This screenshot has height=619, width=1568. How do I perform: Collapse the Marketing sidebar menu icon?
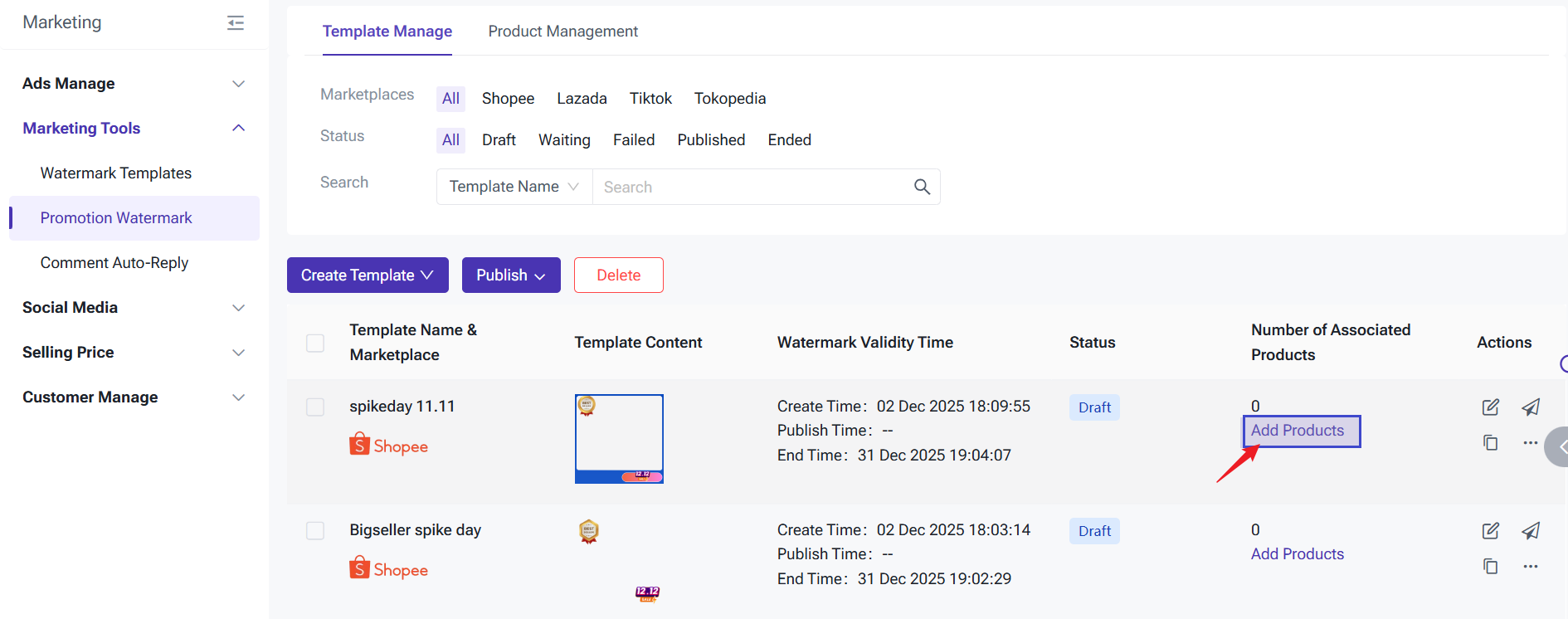click(236, 22)
